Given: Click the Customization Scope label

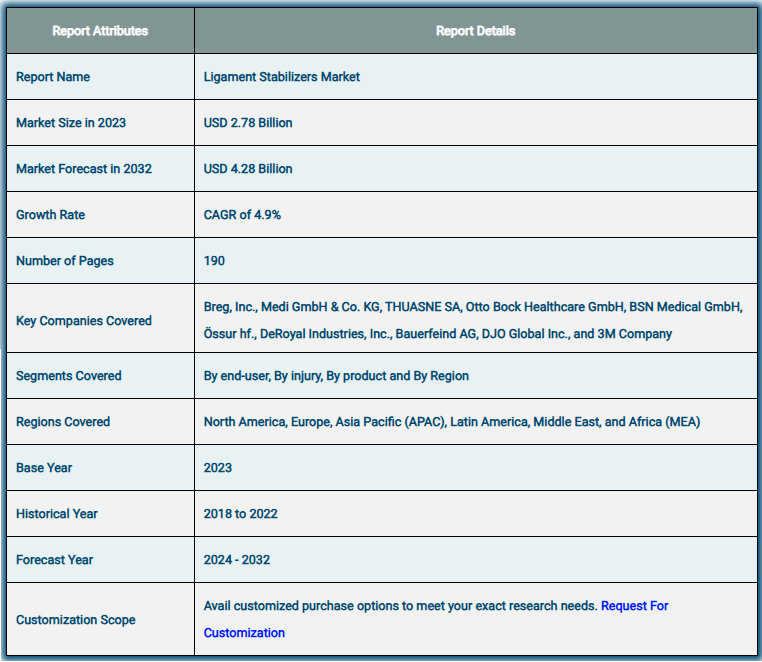Looking at the screenshot, I should tap(76, 620).
